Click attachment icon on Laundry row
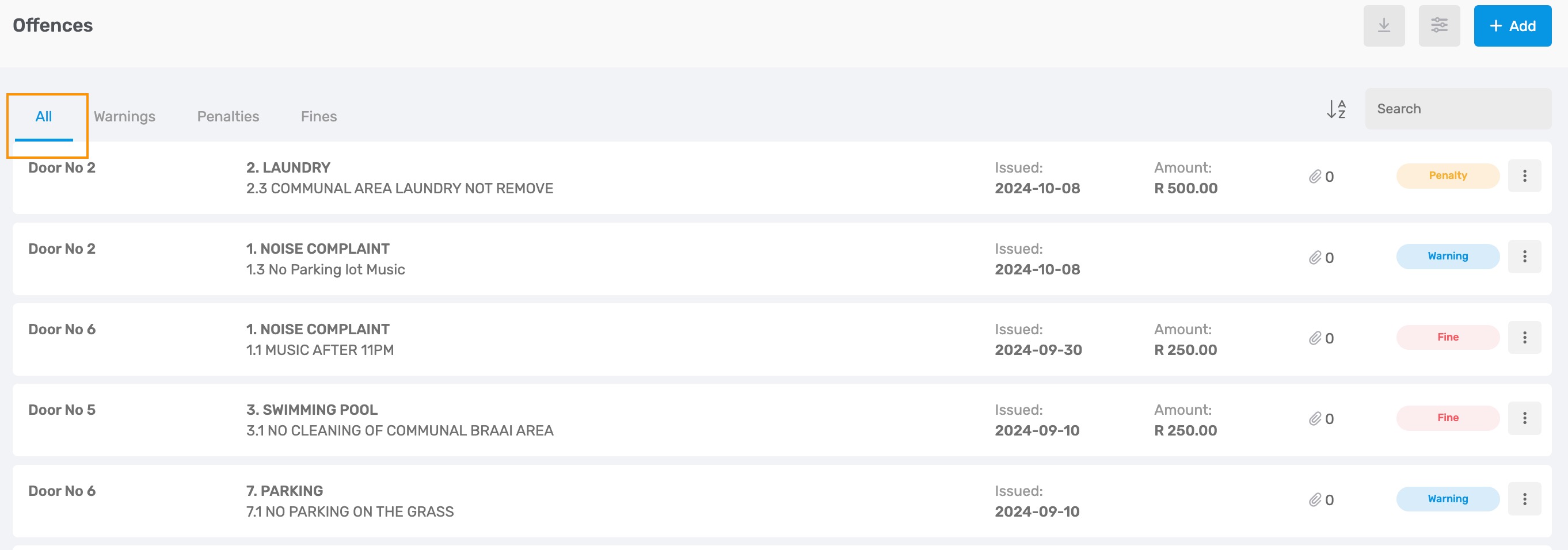The width and height of the screenshot is (1568, 550). click(x=1315, y=177)
